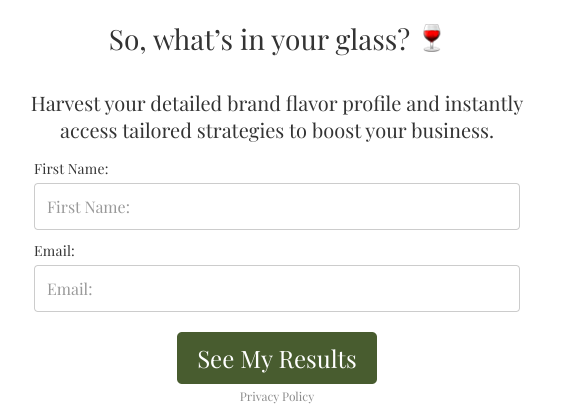Click the red wine glass emoji
Viewport: 566px width, 413px height.
tap(431, 38)
